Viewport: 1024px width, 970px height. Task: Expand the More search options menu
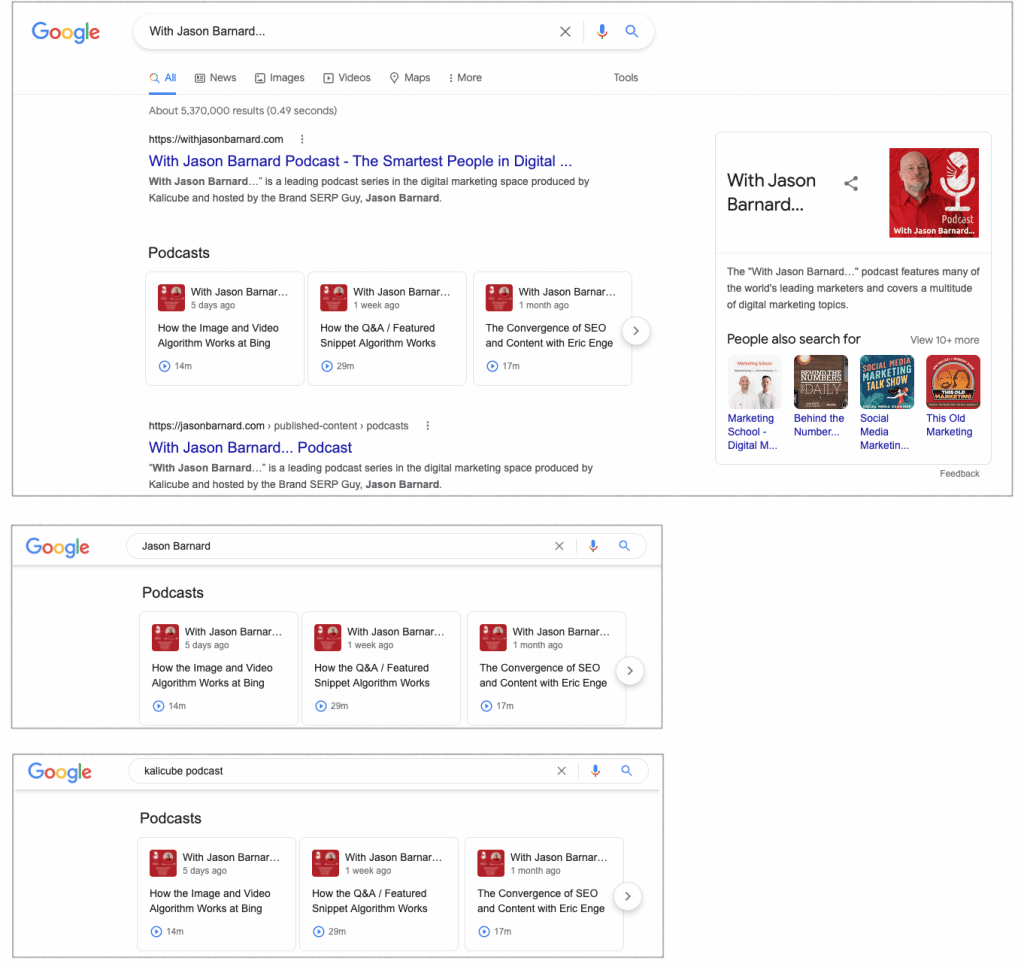pos(465,78)
